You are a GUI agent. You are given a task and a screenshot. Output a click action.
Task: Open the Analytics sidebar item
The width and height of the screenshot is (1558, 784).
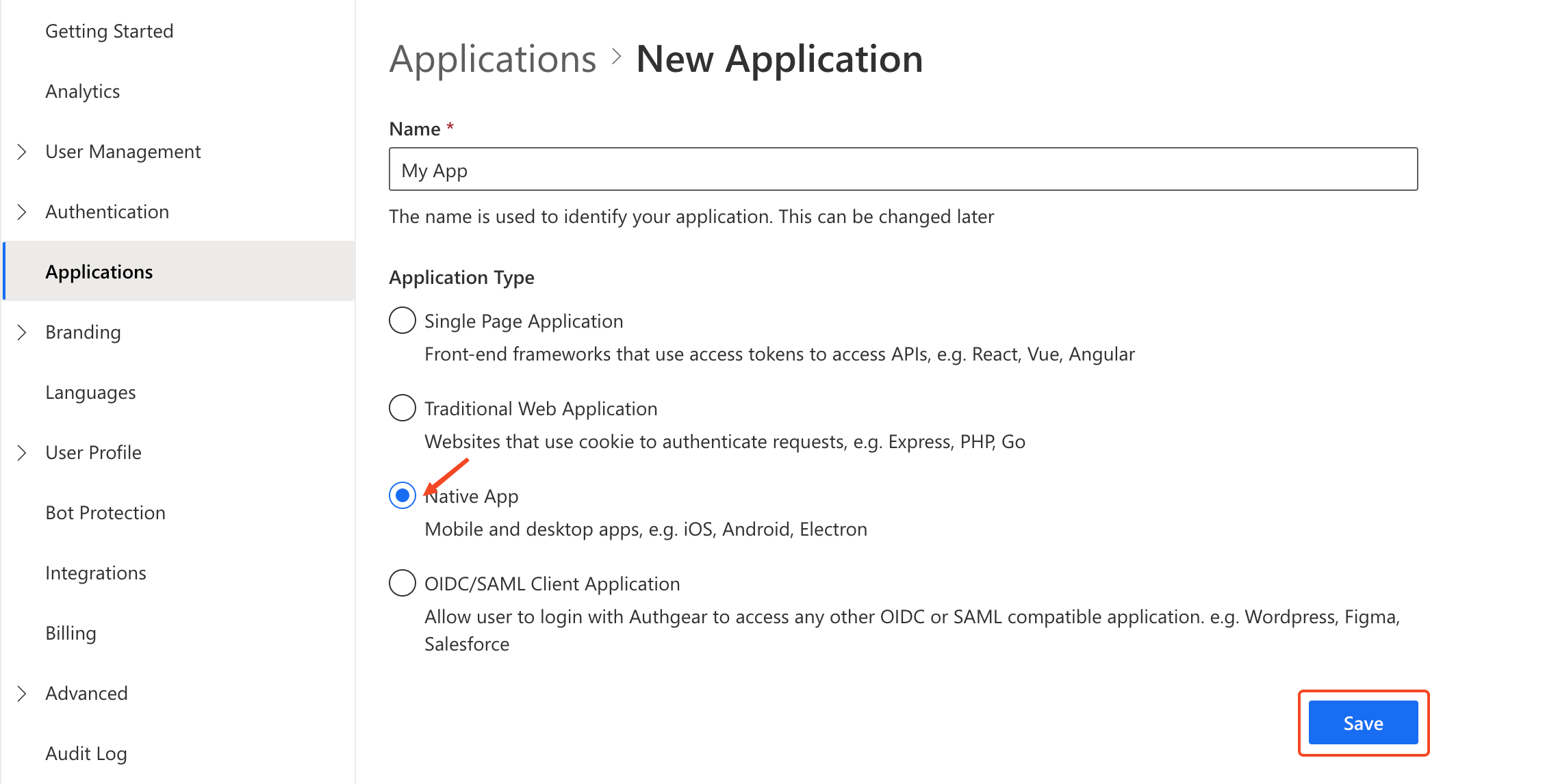(x=83, y=92)
